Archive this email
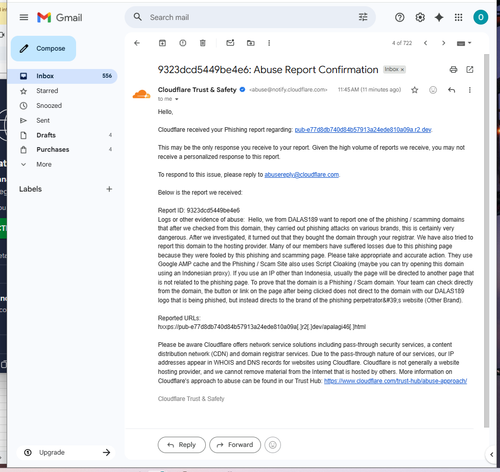500x472 pixels. [162, 43]
